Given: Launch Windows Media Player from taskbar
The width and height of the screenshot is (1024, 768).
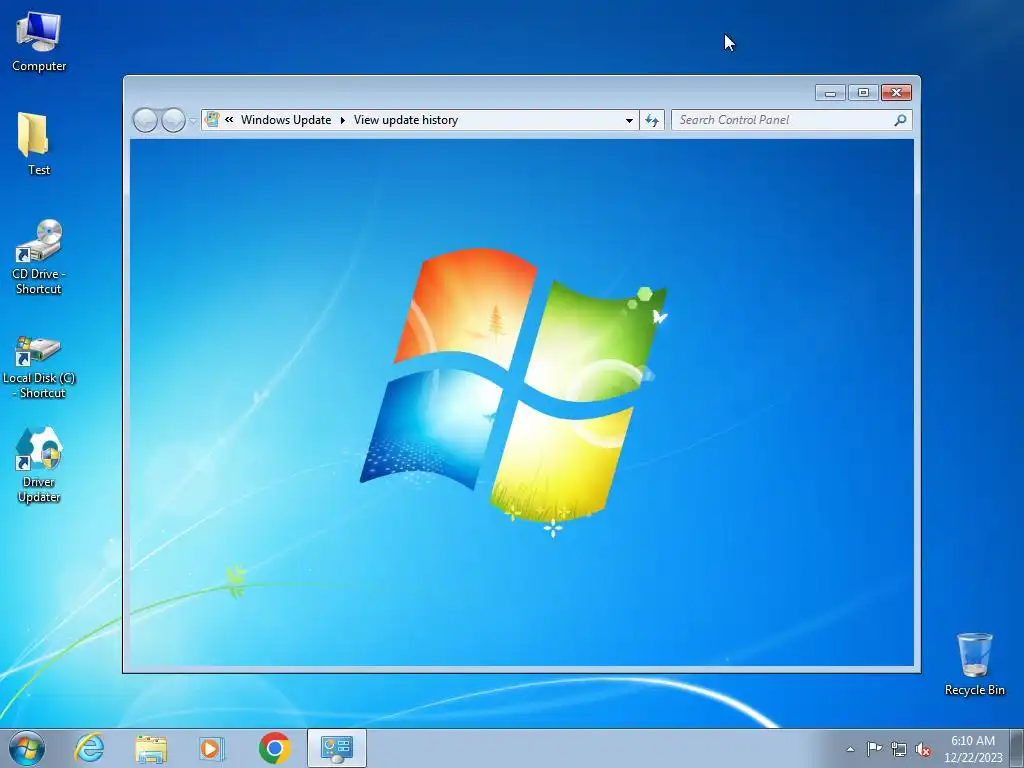Looking at the screenshot, I should click(x=212, y=748).
